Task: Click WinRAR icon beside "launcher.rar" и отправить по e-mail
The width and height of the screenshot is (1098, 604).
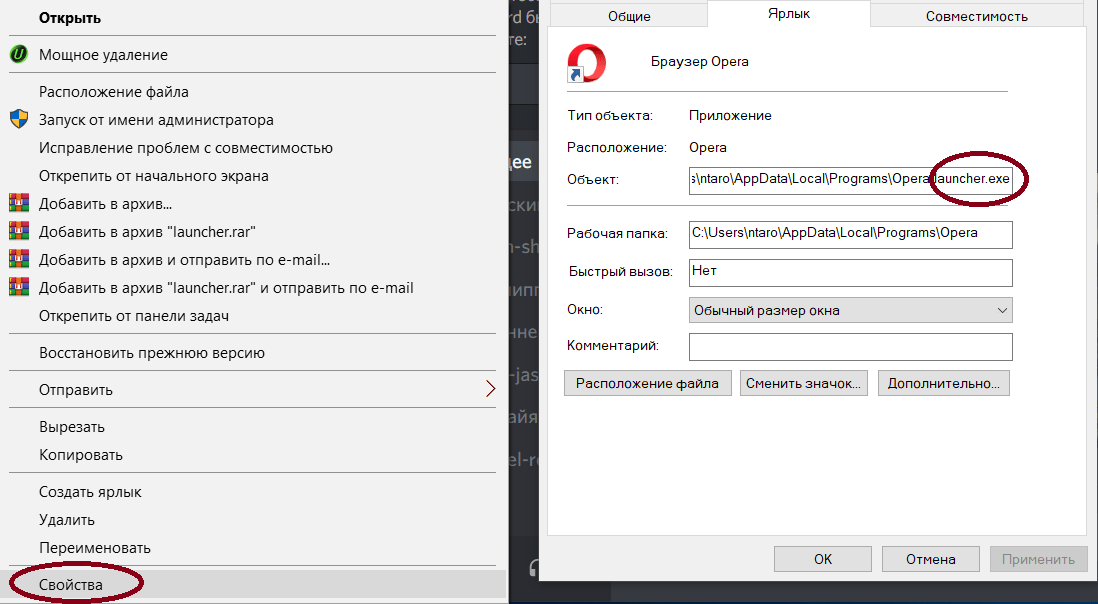Action: (18, 288)
